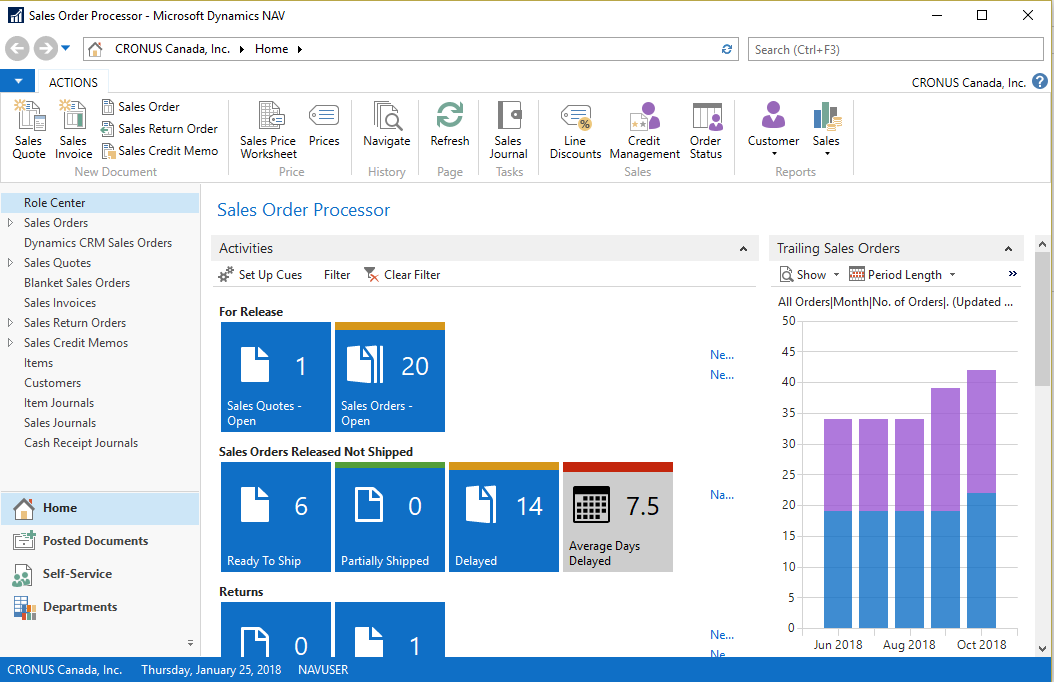
Task: Clear Filter in Activities part
Action: [402, 275]
